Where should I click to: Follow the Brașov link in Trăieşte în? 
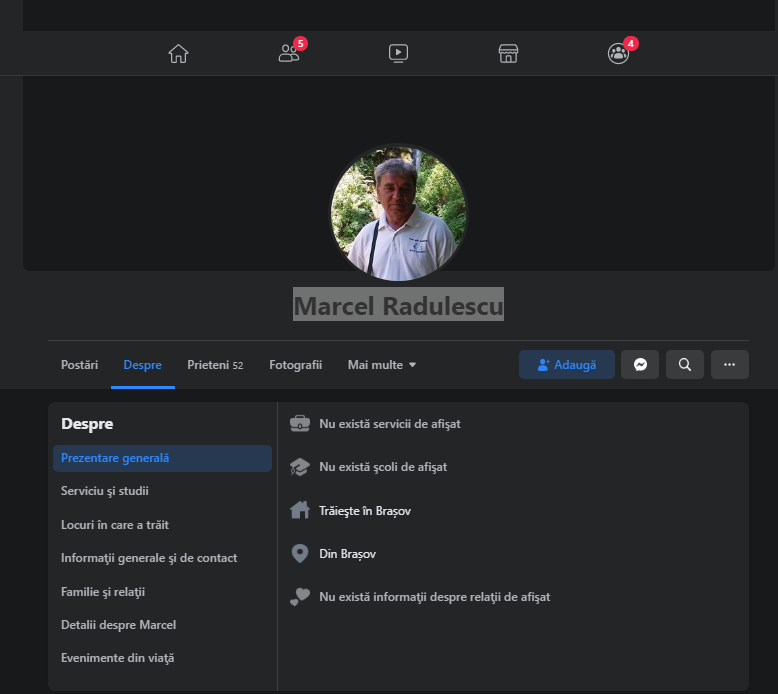(393, 511)
